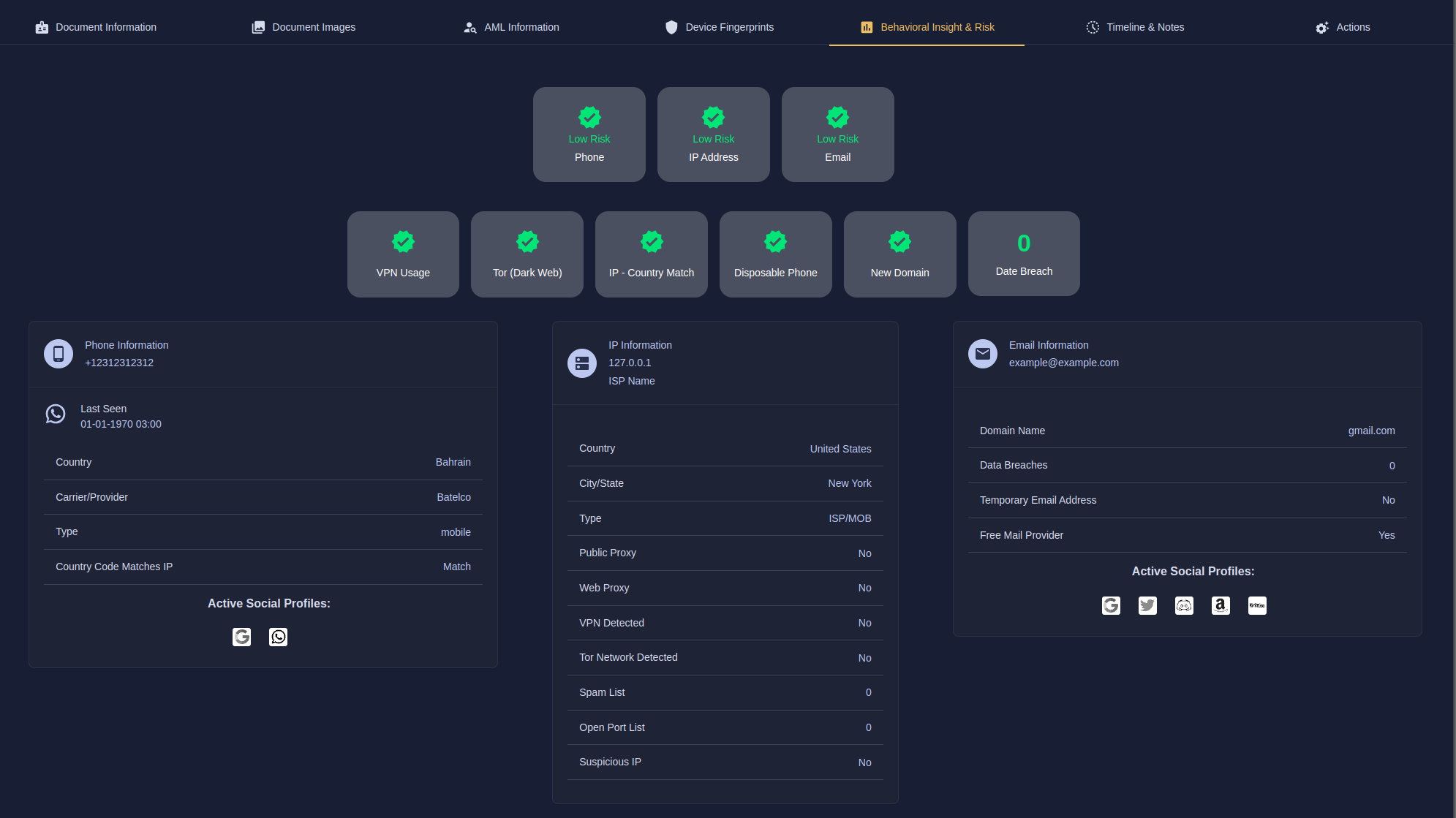
Task: Click Google icon in Phone social profiles
Action: [x=241, y=637]
